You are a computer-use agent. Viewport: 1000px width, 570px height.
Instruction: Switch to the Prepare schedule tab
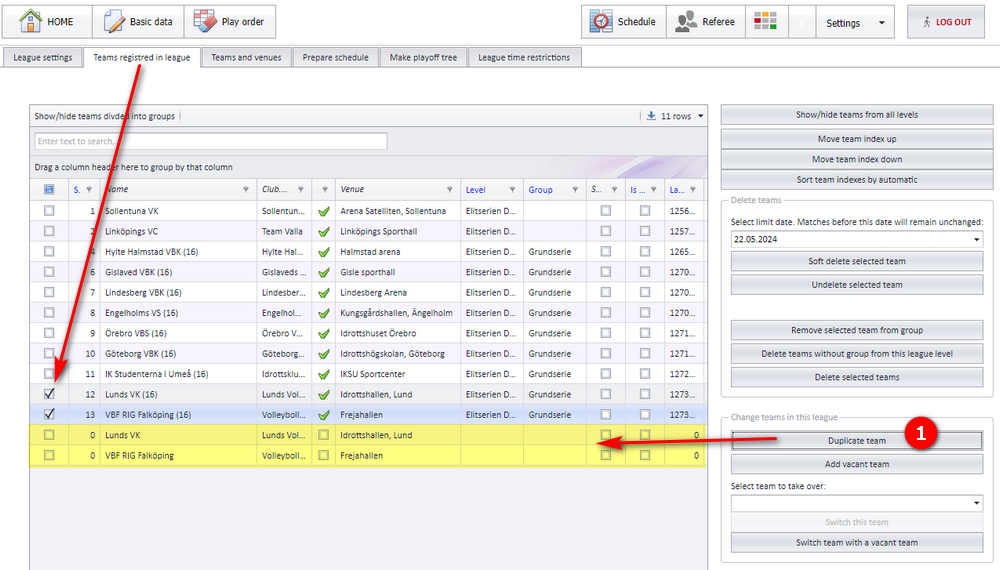(335, 57)
